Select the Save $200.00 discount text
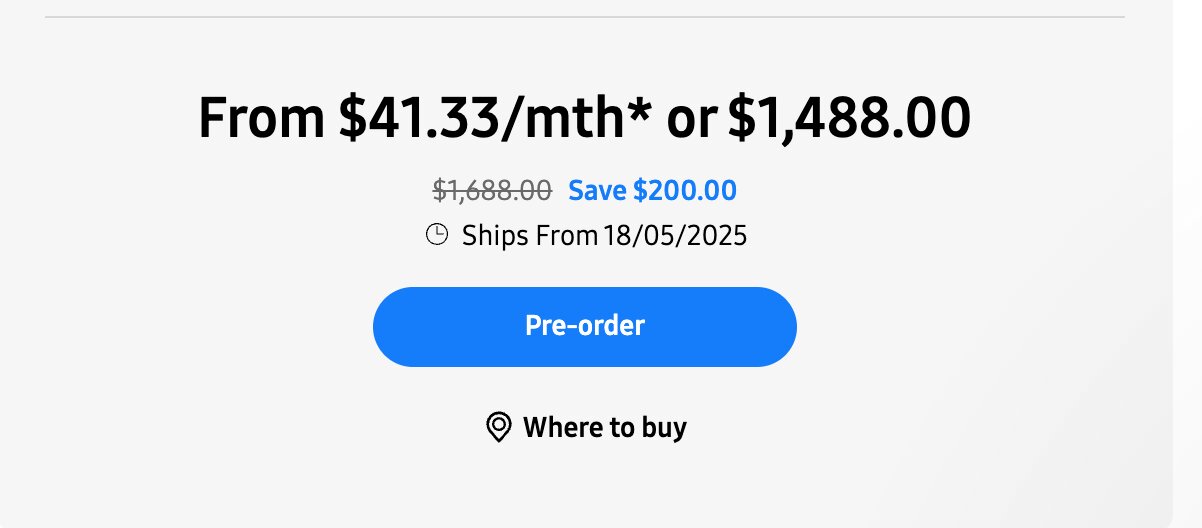Screen dimensions: 1202x528 [x=653, y=190]
